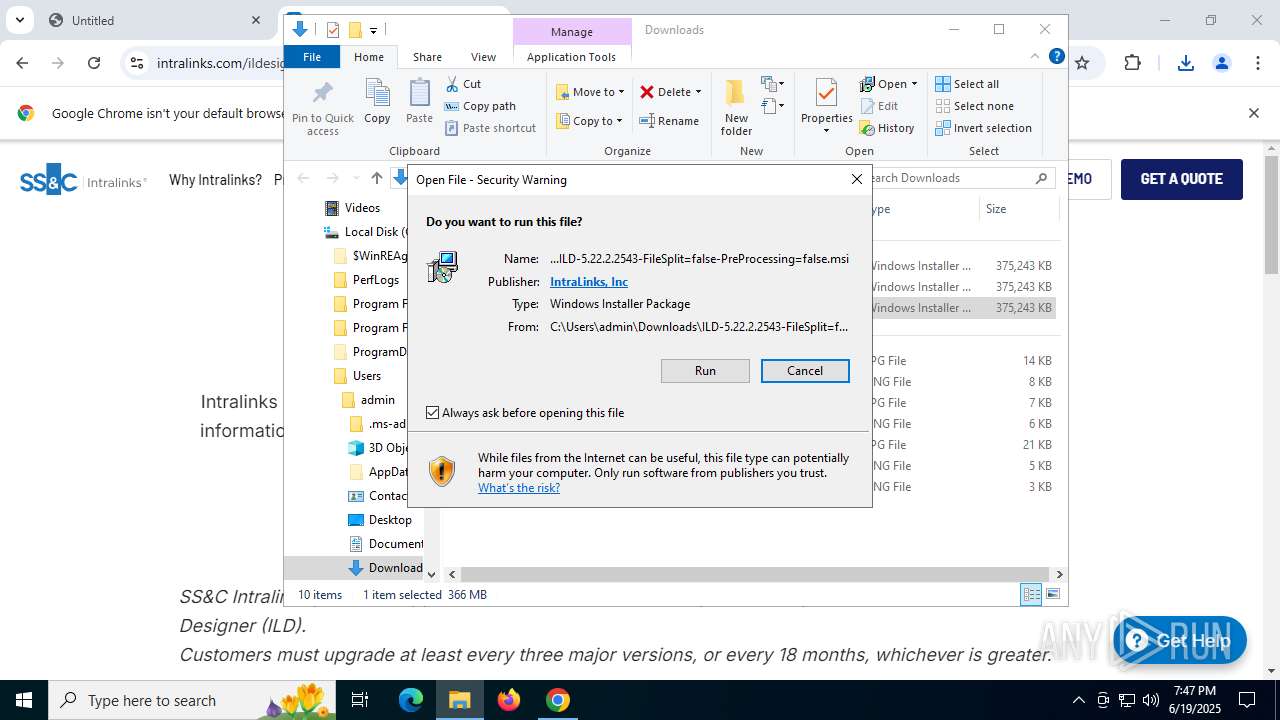This screenshot has height=720, width=1280.
Task: Open Properties dropdown arrow
Action: click(826, 131)
